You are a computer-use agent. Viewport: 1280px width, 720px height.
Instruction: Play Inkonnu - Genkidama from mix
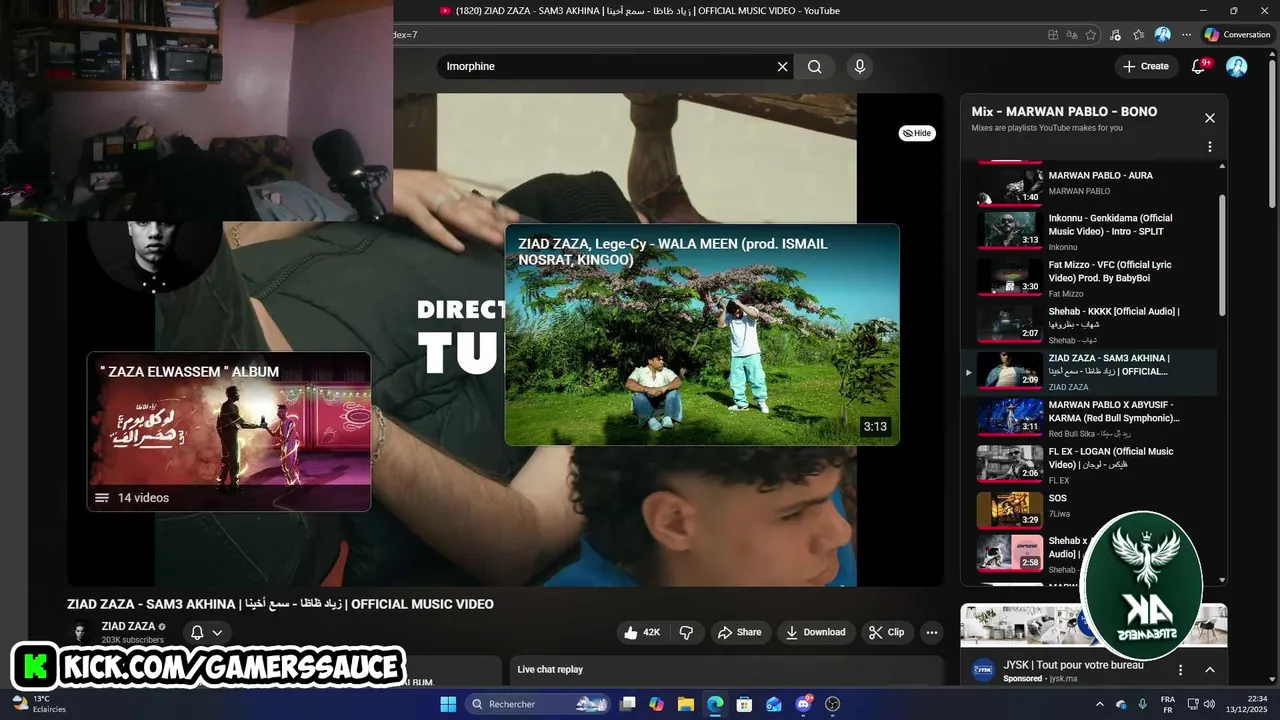[1094, 230]
